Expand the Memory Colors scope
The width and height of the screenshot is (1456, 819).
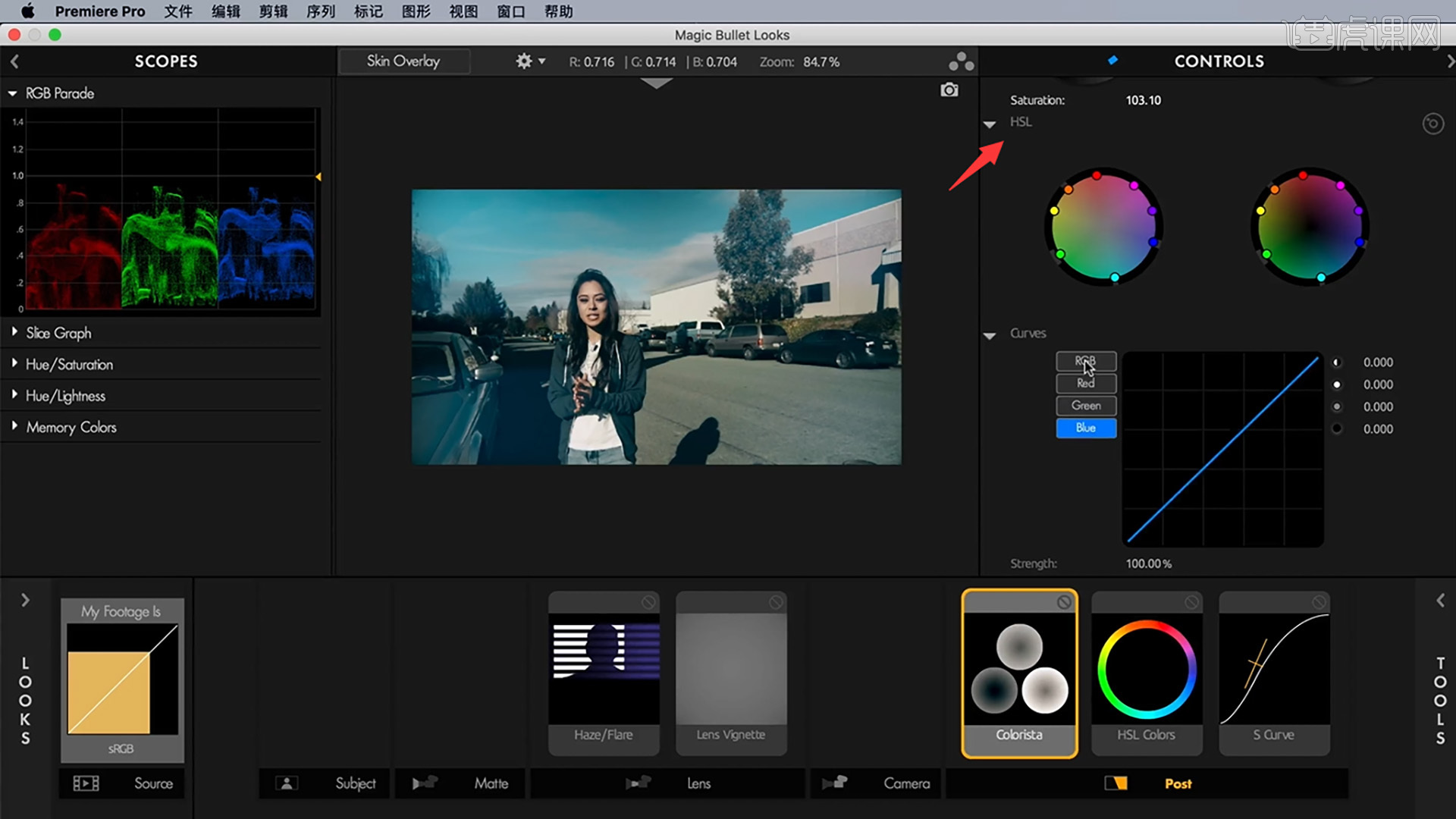click(x=71, y=427)
